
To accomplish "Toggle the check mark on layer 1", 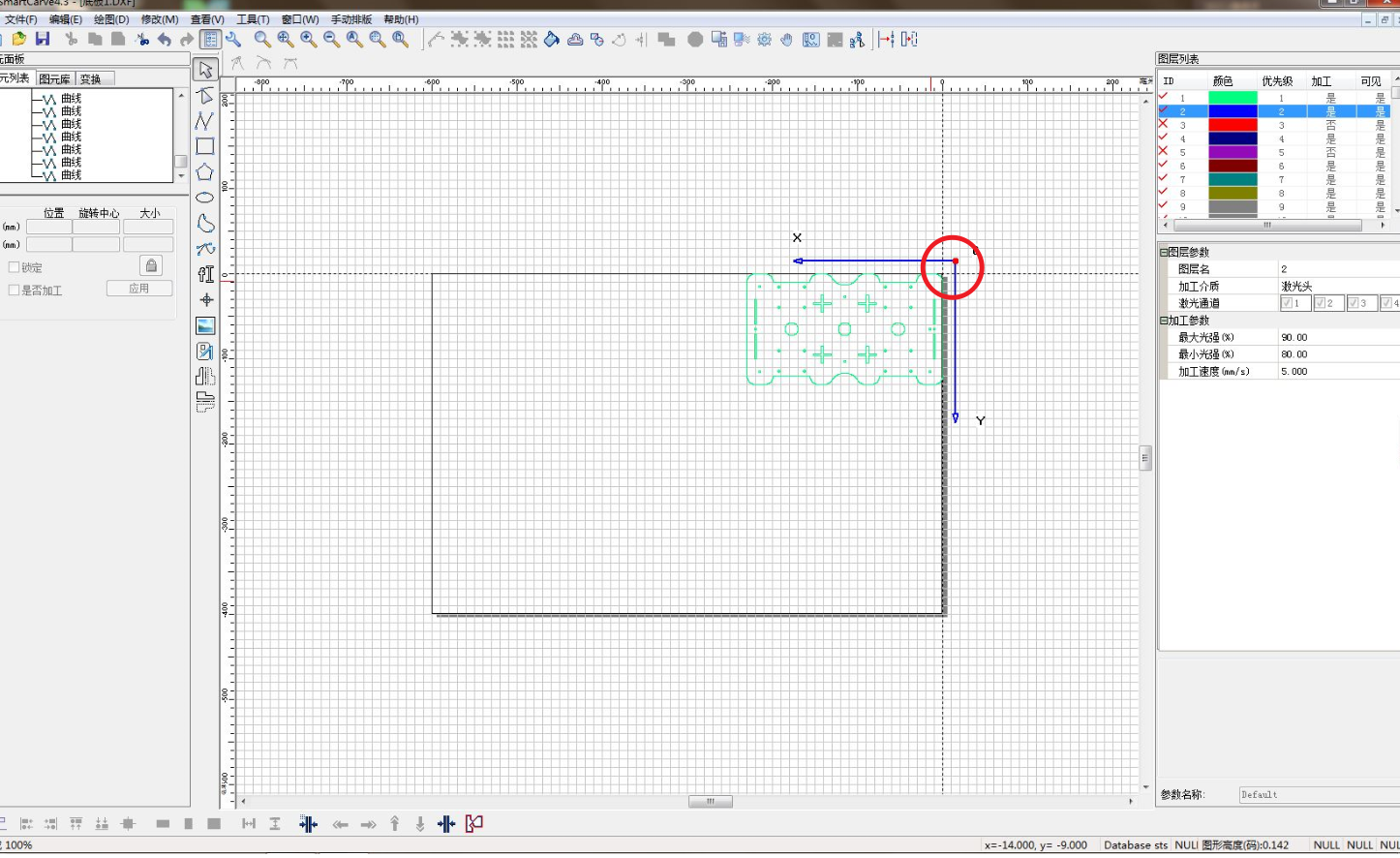I will coord(1163,97).
